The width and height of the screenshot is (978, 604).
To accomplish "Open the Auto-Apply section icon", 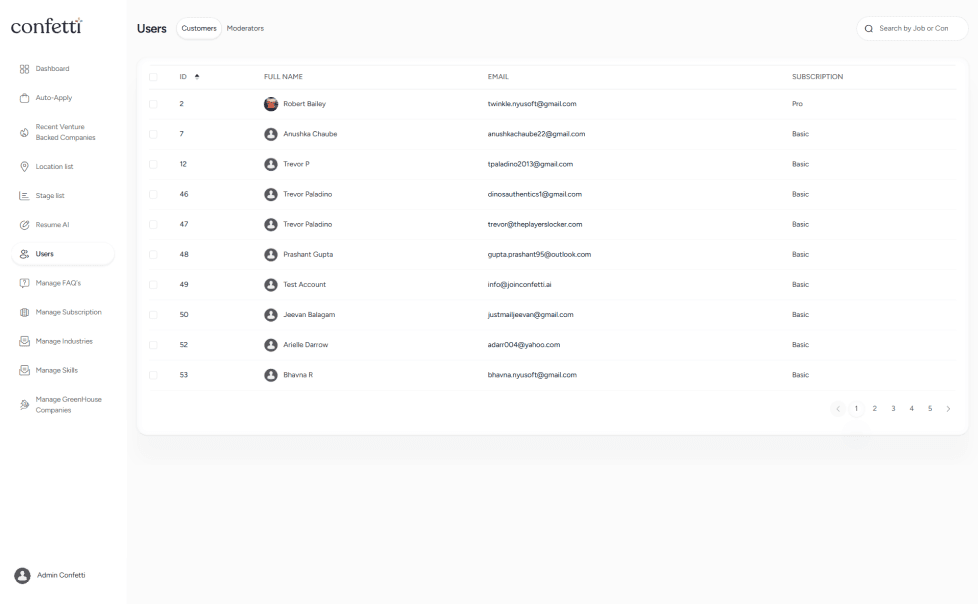I will (24, 97).
